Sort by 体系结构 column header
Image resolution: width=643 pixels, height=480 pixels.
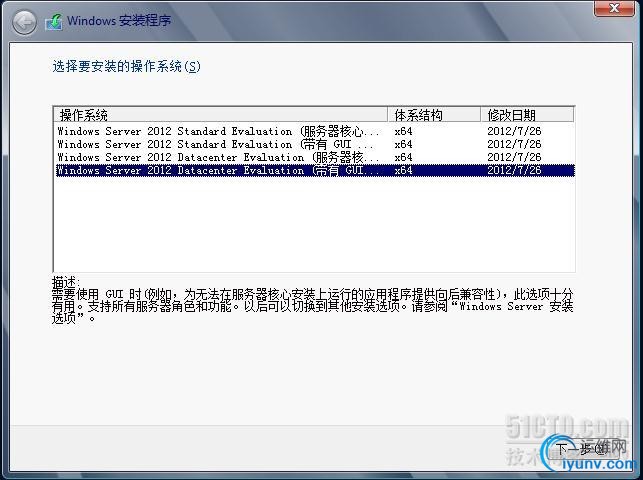(434, 115)
